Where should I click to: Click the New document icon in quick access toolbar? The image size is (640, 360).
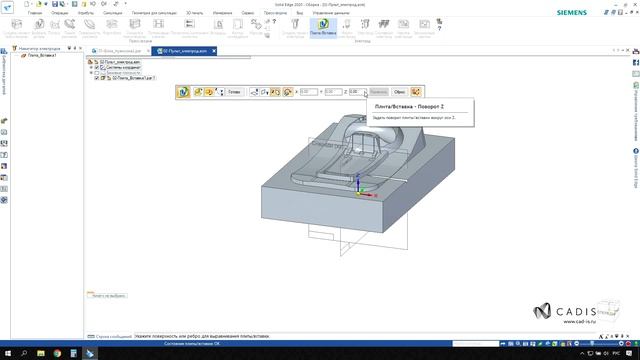click(x=27, y=4)
